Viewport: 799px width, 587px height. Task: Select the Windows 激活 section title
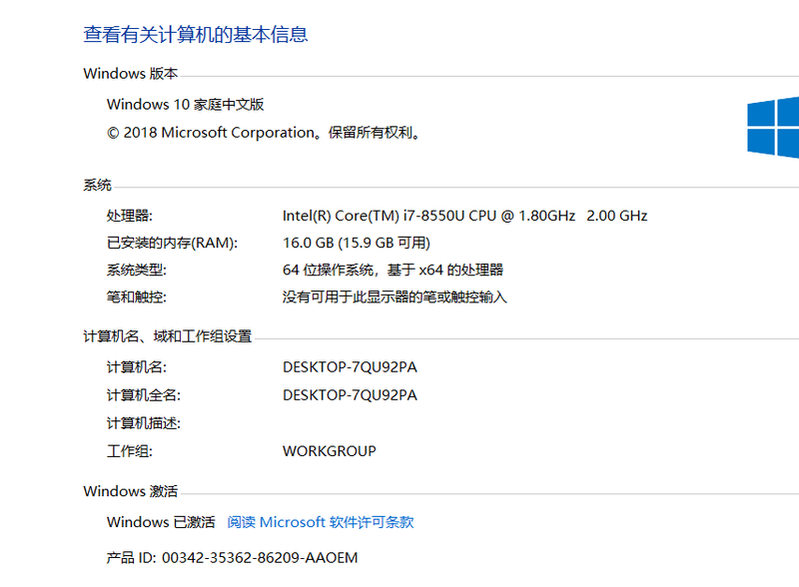[x=130, y=491]
